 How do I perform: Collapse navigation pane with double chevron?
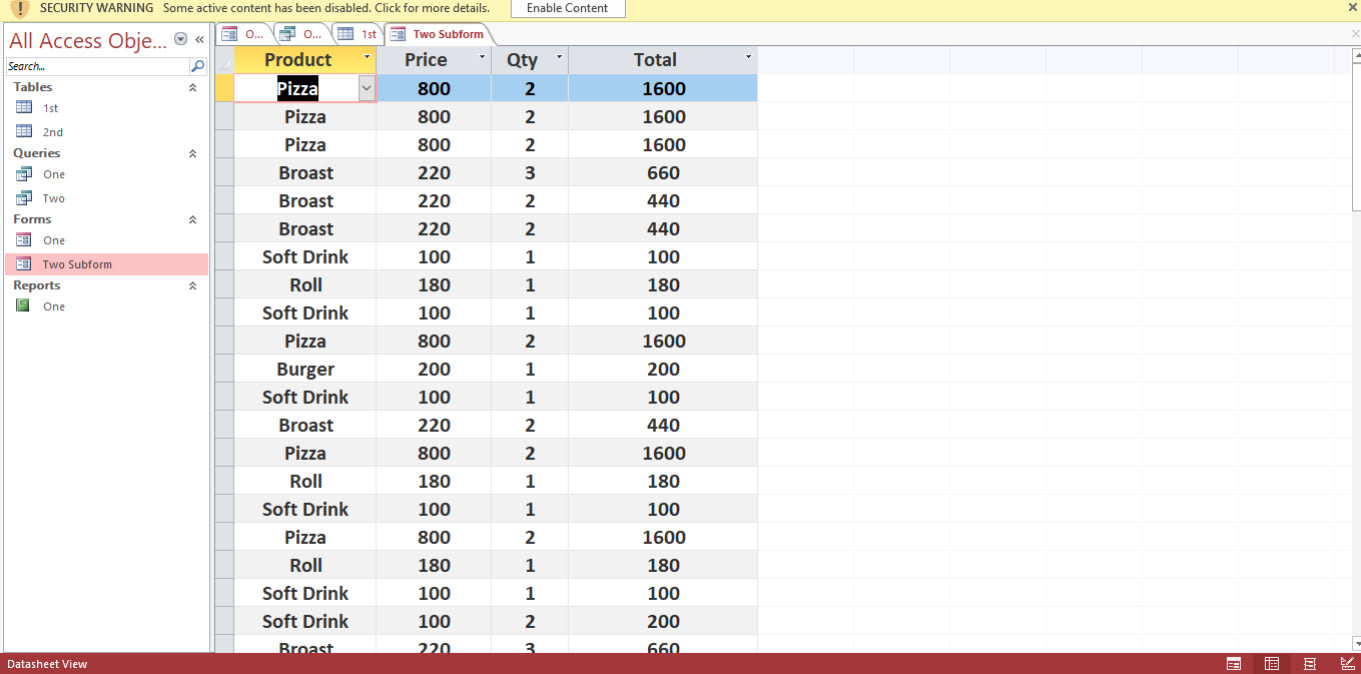[x=199, y=39]
